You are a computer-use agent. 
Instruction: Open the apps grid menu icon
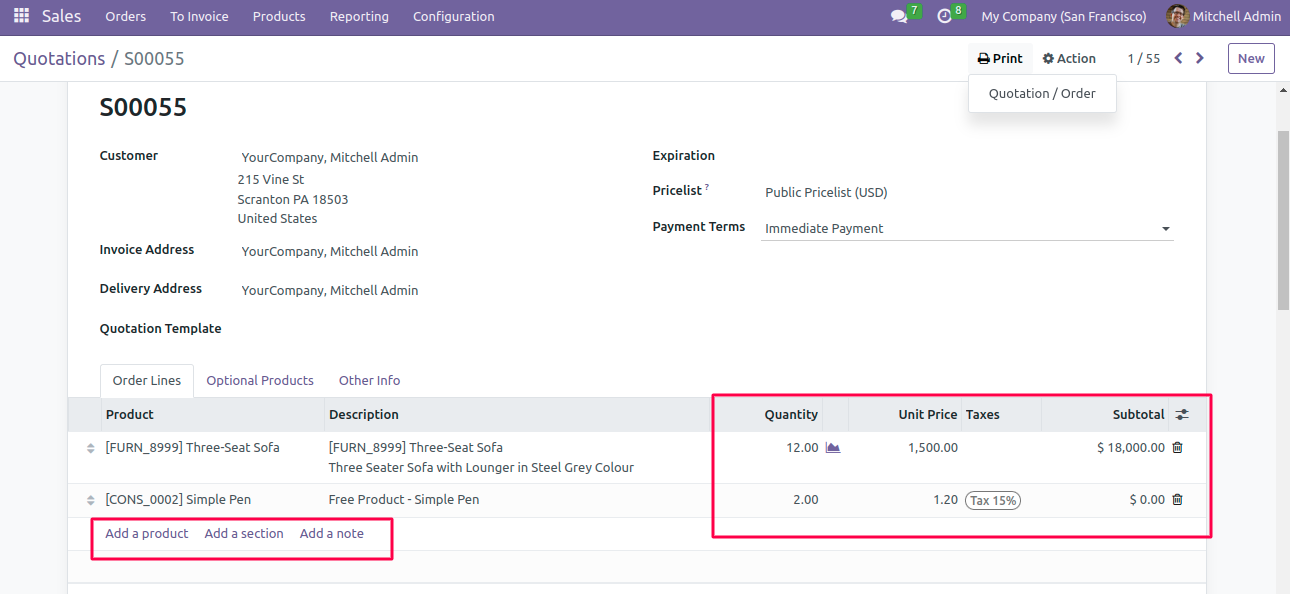tap(21, 16)
